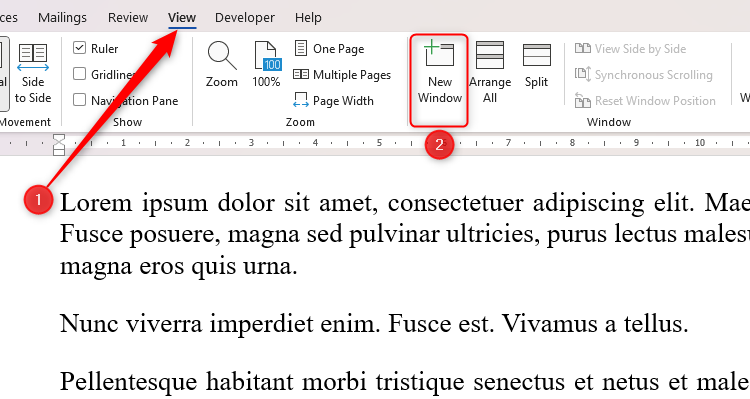The width and height of the screenshot is (750, 399).
Task: Click Reset Window Position option
Action: click(x=645, y=100)
